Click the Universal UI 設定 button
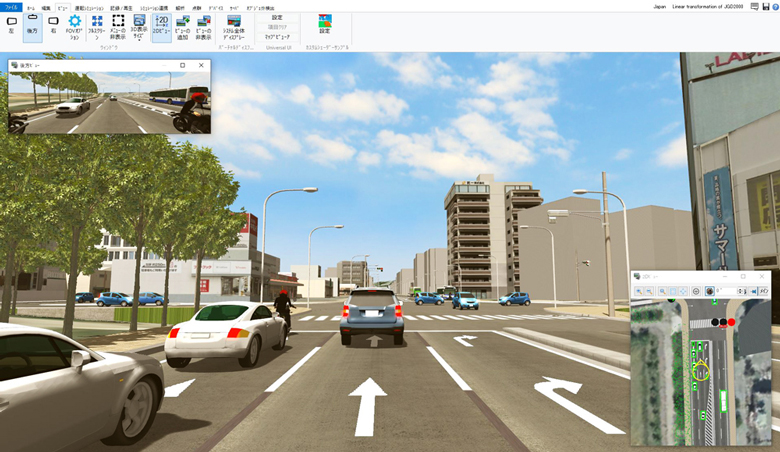 277,17
